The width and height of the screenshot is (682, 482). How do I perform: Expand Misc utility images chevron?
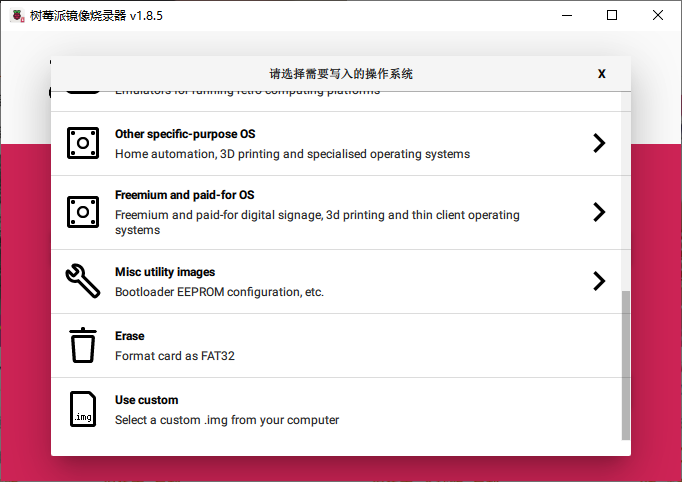(x=599, y=281)
